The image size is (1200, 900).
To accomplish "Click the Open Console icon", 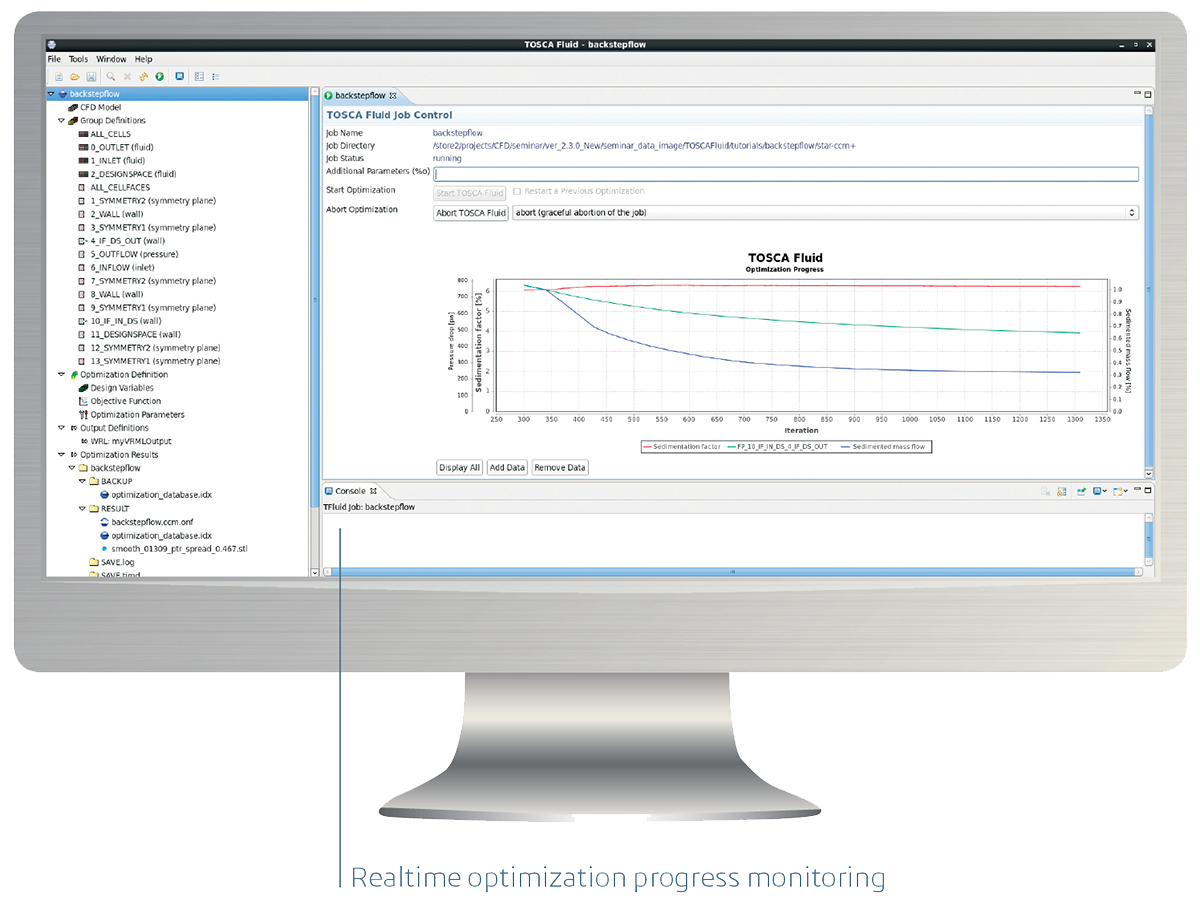I will click(x=1118, y=491).
